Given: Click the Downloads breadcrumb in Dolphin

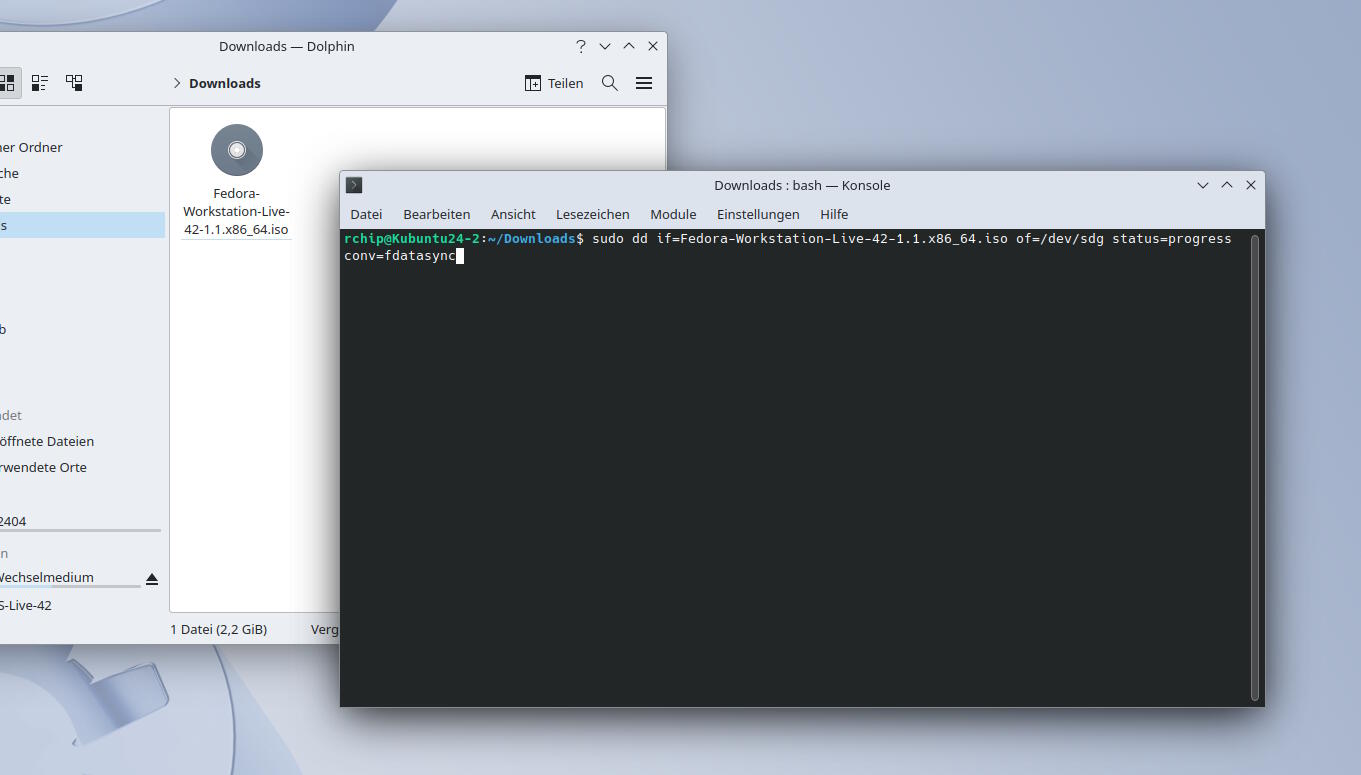Looking at the screenshot, I should (x=225, y=83).
